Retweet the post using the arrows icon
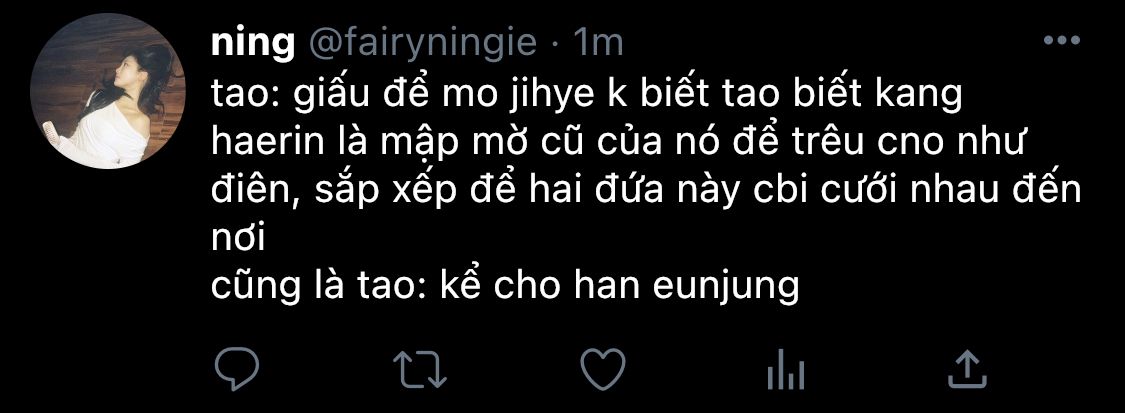1125x413 pixels. click(x=421, y=371)
